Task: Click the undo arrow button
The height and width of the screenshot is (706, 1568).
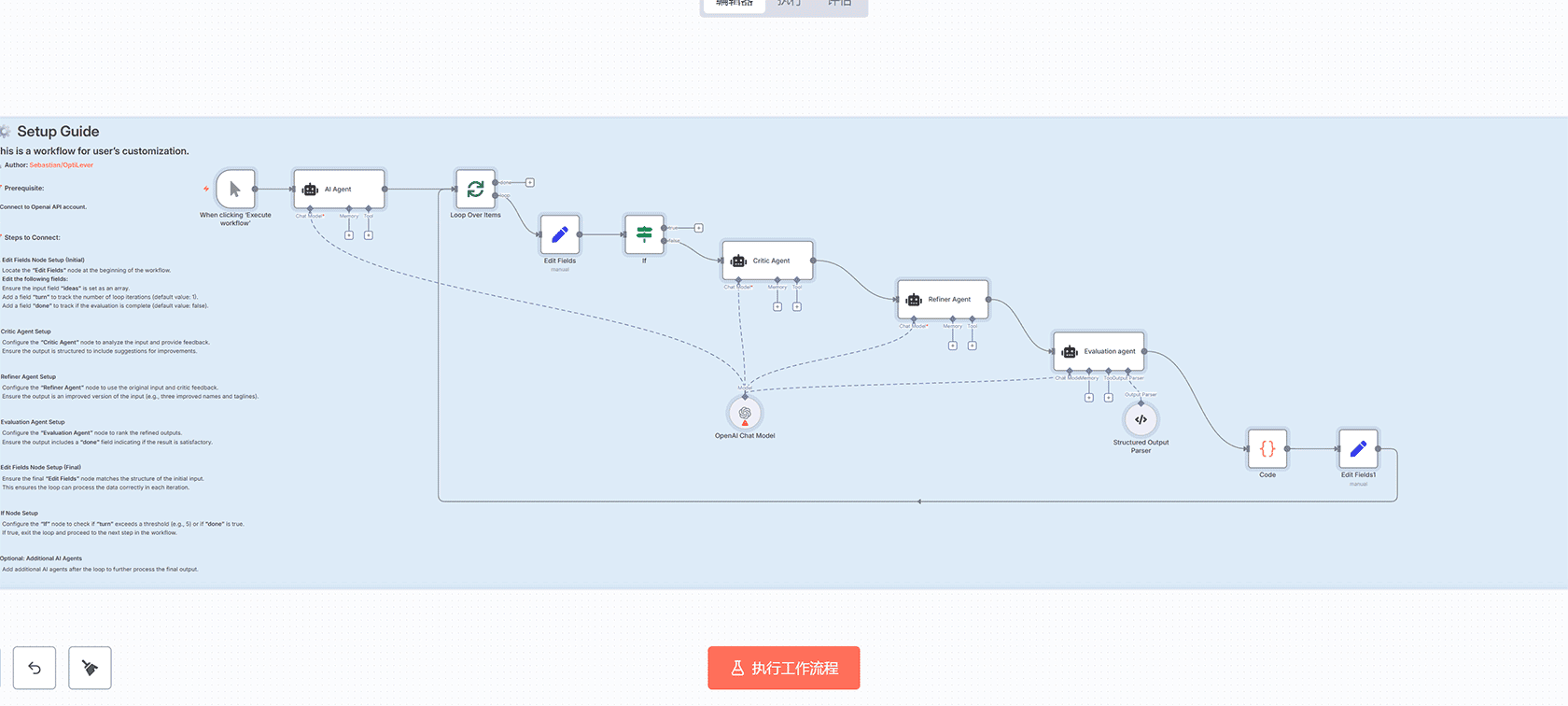Action: tap(35, 668)
